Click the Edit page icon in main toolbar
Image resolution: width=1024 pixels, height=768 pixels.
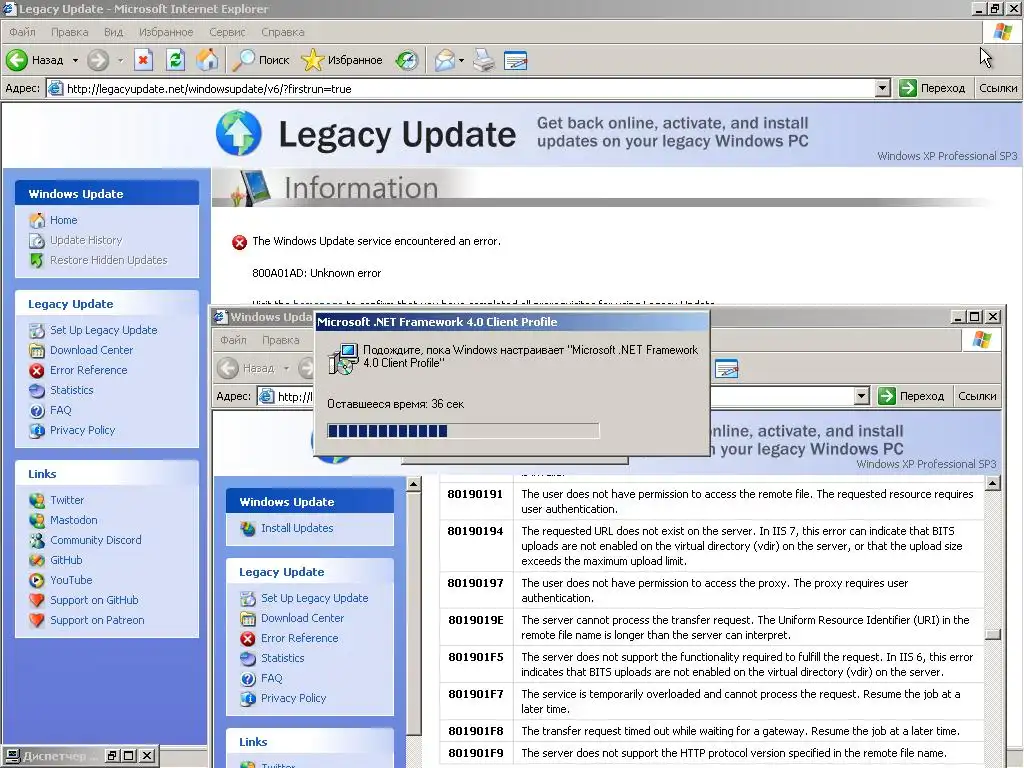point(515,60)
